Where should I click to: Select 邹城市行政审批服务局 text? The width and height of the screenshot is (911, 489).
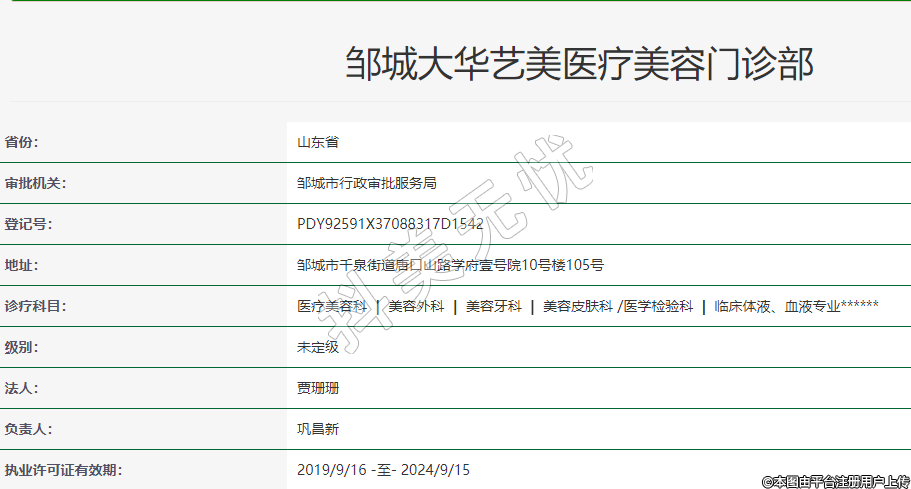pyautogui.click(x=367, y=183)
